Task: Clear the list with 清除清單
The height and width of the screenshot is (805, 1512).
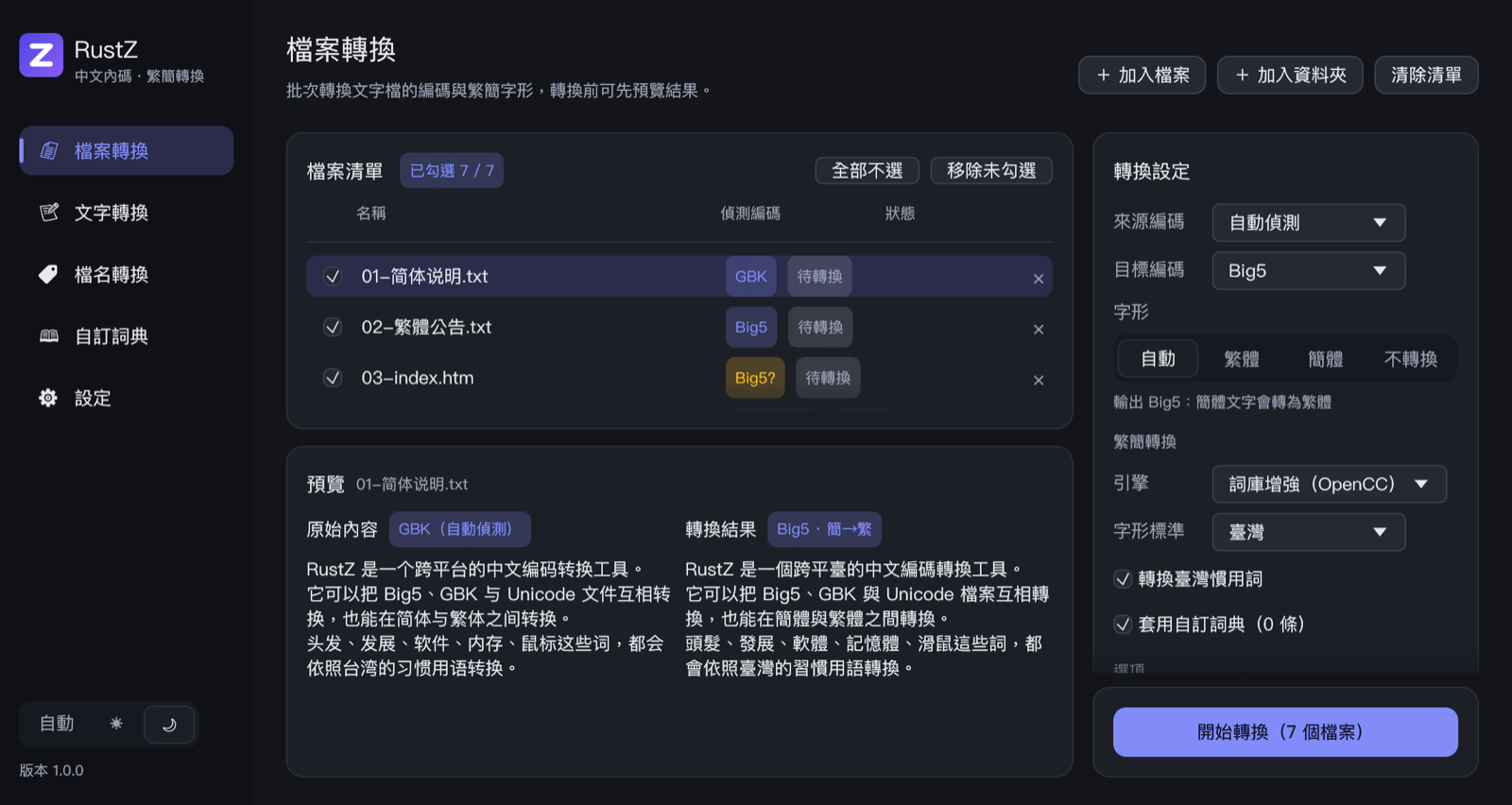Action: click(1427, 76)
